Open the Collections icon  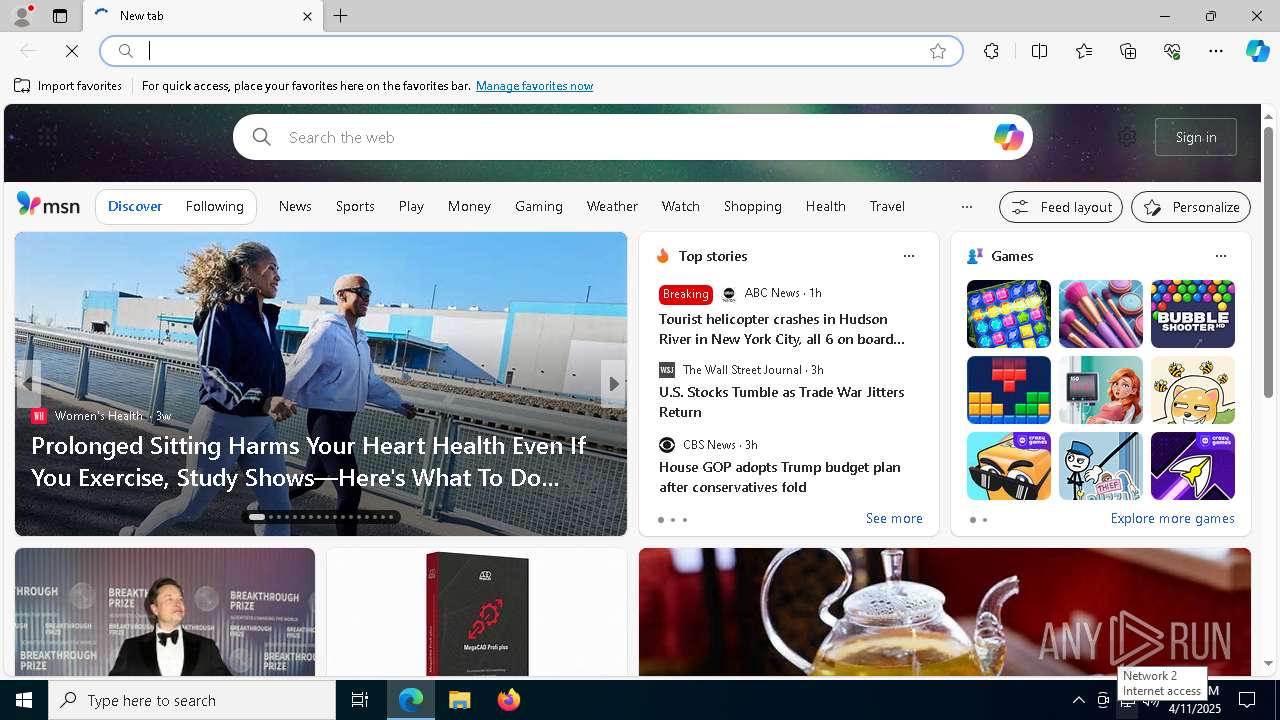click(x=1128, y=51)
